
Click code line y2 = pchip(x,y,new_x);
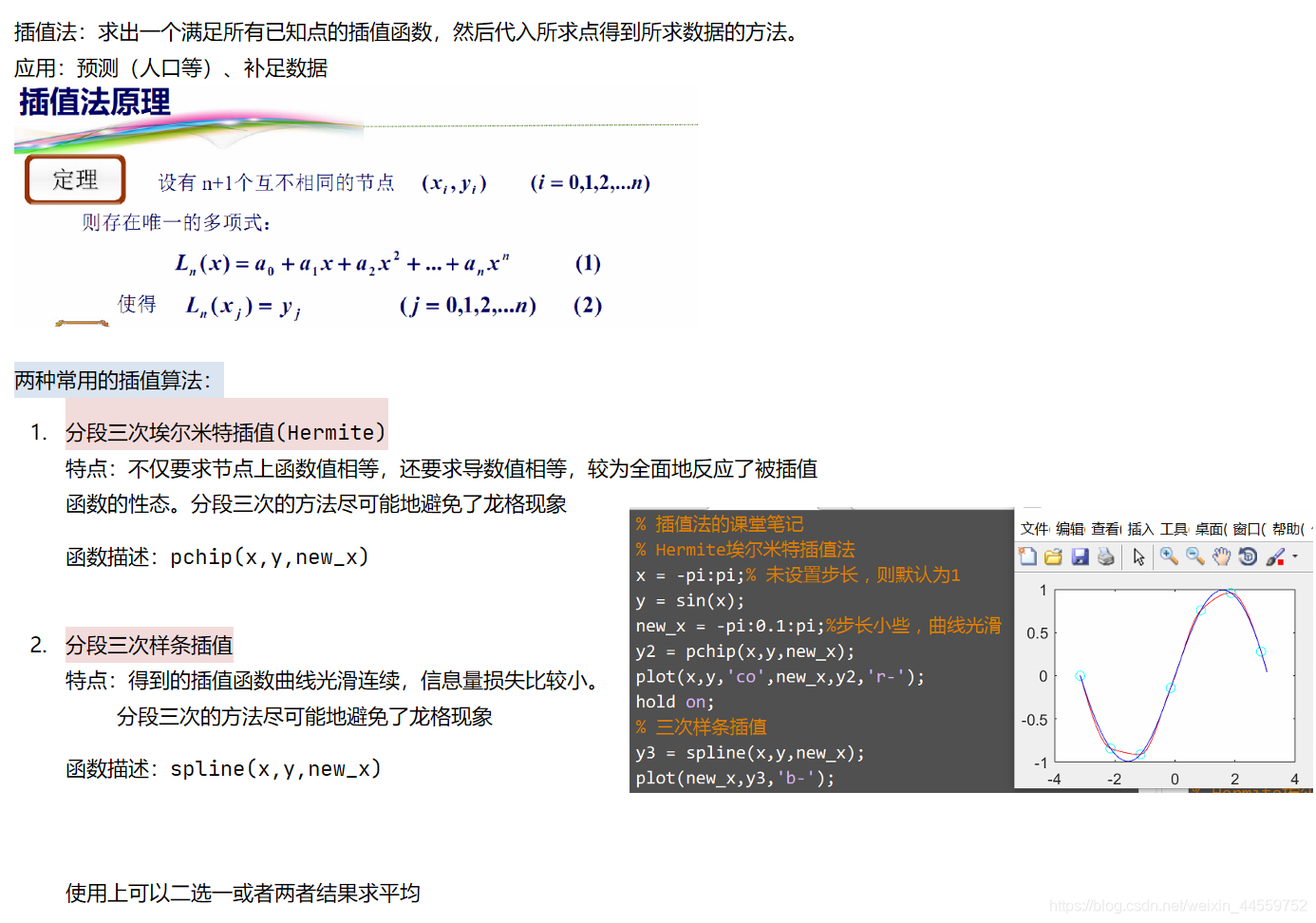click(x=745, y=651)
